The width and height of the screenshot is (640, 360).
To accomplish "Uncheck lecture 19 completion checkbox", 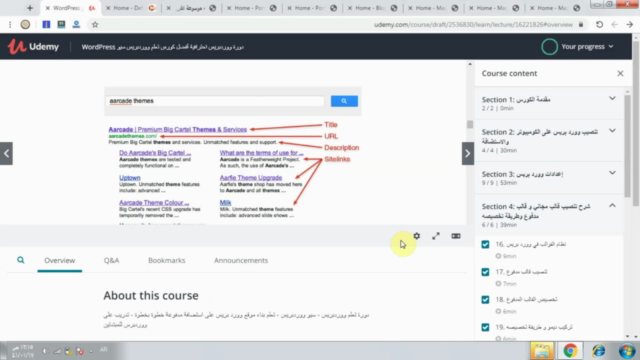I will (485, 327).
